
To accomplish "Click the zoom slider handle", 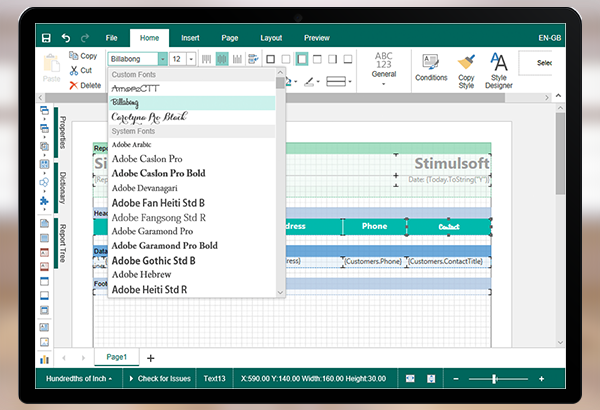I will point(494,379).
